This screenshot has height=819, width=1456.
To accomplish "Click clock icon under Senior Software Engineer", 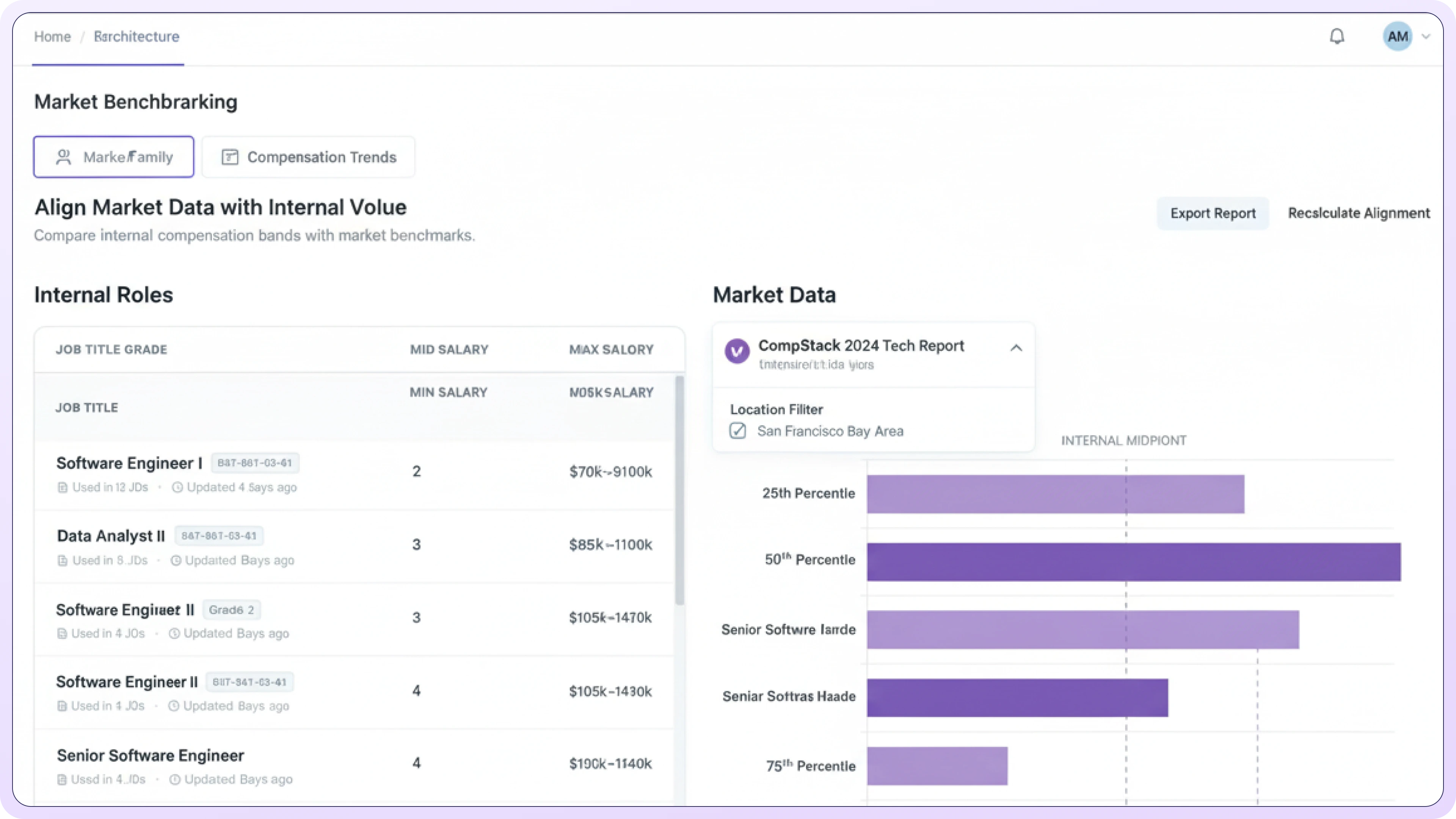I will pyautogui.click(x=175, y=780).
